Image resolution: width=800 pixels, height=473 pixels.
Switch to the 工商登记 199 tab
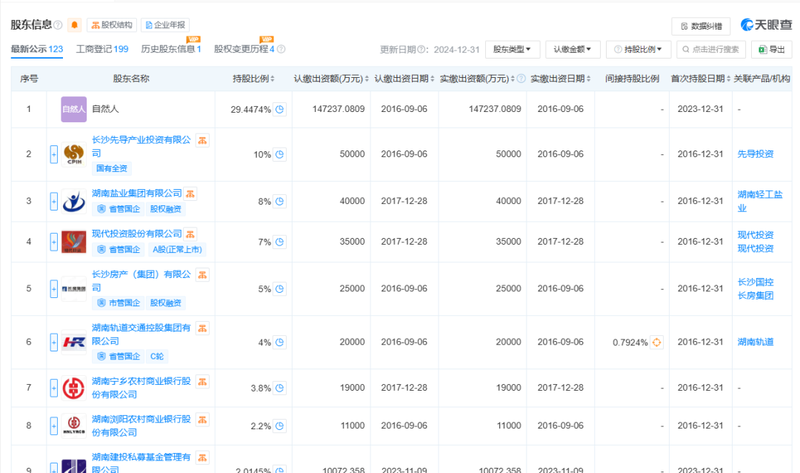pyautogui.click(x=101, y=49)
